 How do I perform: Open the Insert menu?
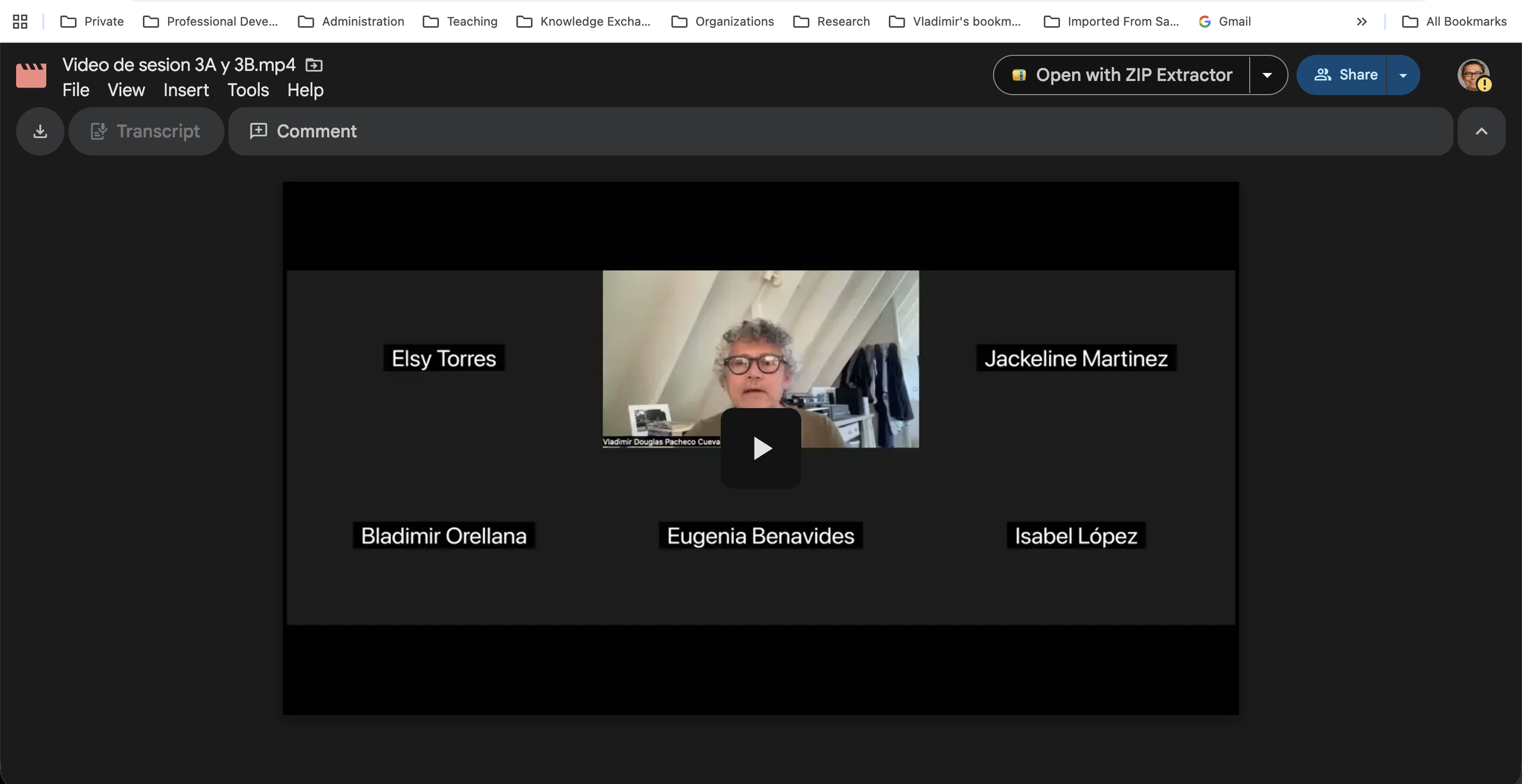coord(186,90)
